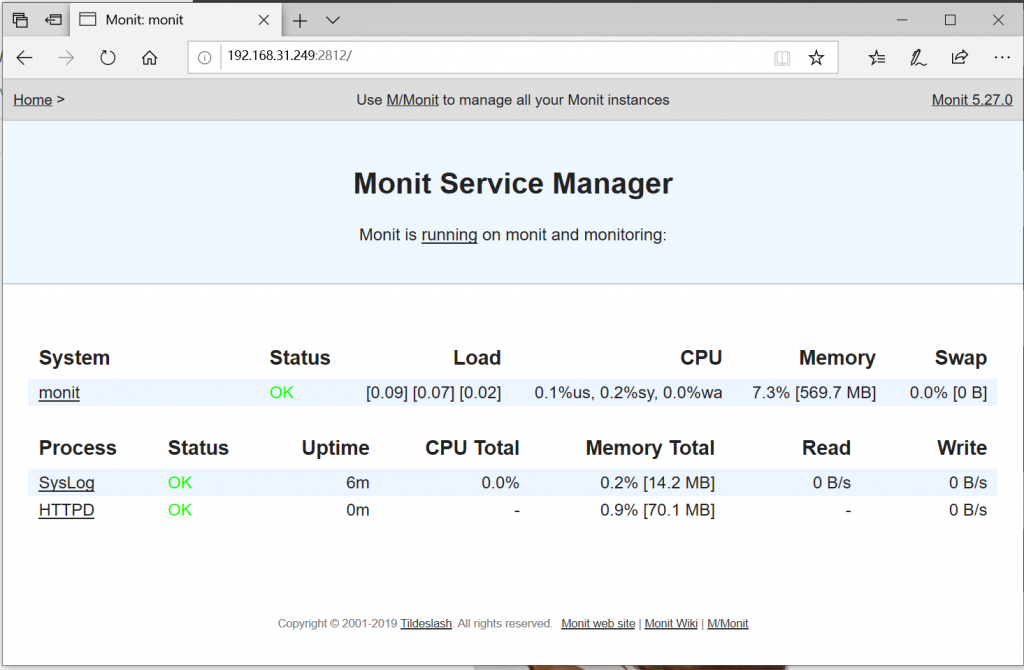Select CPU value 0.1%us, 0.2%sy, 0.0%wa
1024x670 pixels.
[x=628, y=393]
